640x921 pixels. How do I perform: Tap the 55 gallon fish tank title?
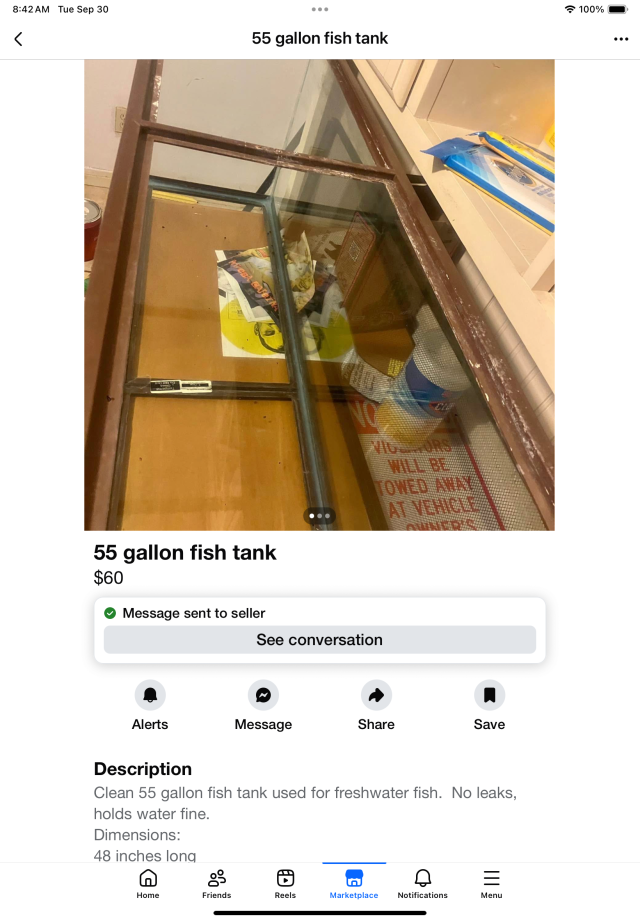(185, 552)
